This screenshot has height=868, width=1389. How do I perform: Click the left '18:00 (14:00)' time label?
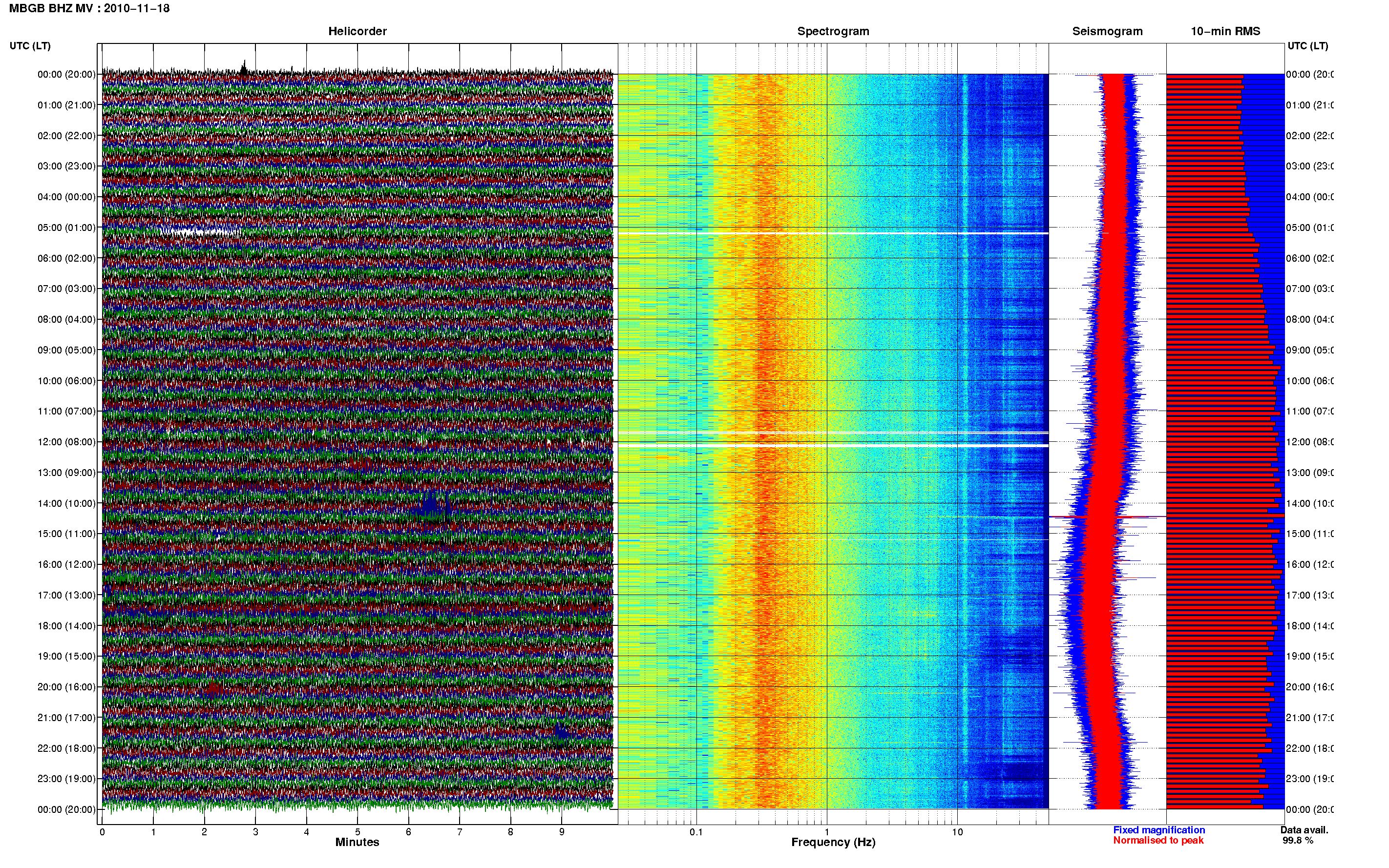click(x=66, y=626)
